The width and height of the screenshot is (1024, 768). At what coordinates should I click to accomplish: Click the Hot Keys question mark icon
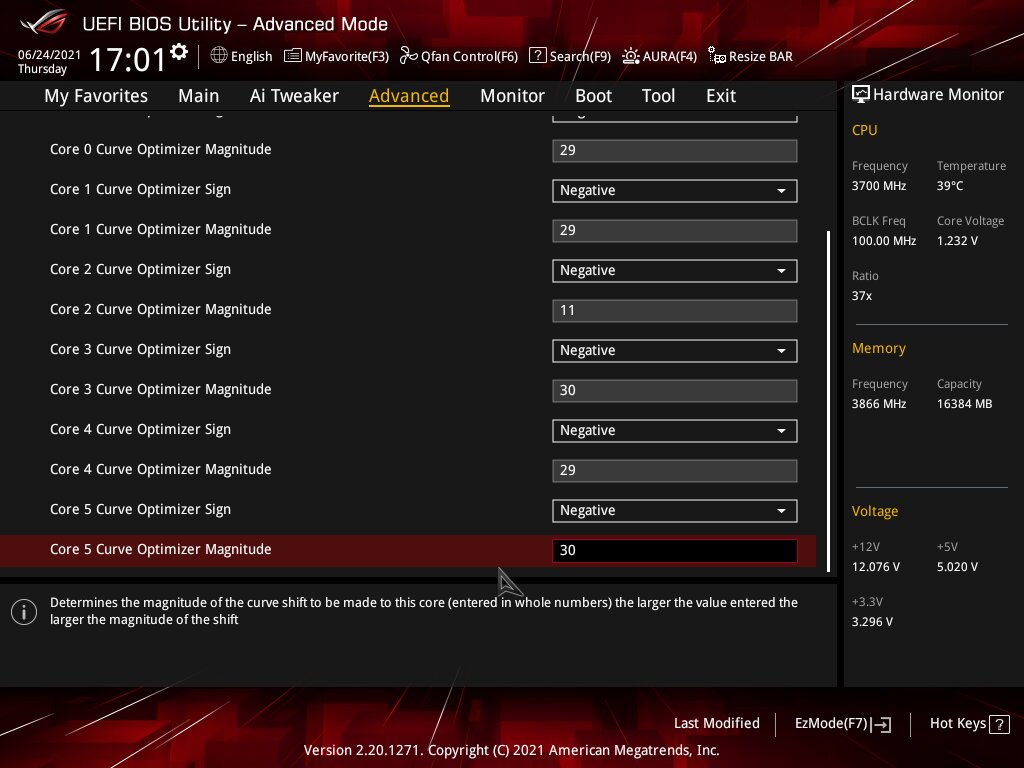999,724
